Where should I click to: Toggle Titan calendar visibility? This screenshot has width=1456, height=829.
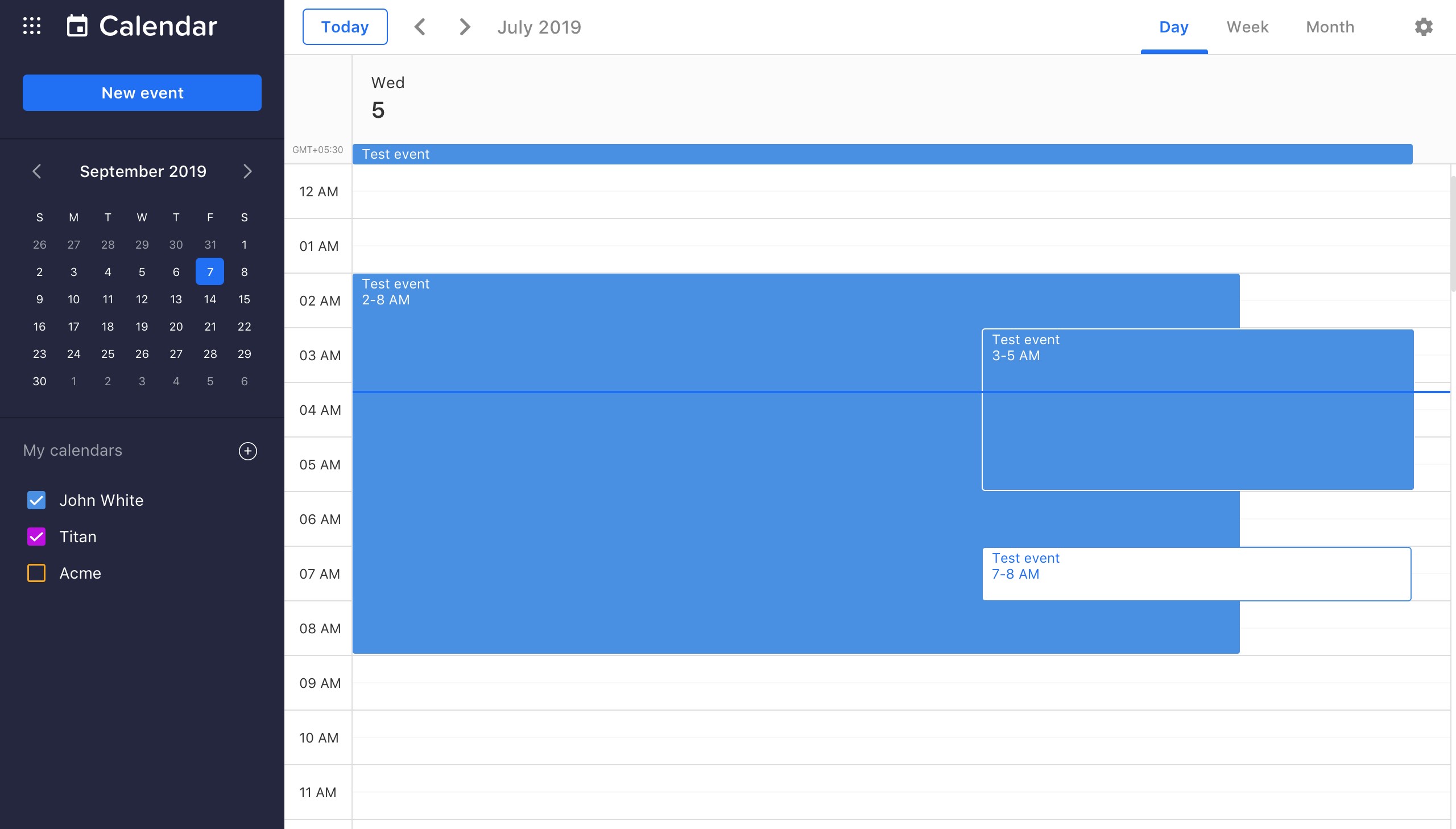click(37, 536)
